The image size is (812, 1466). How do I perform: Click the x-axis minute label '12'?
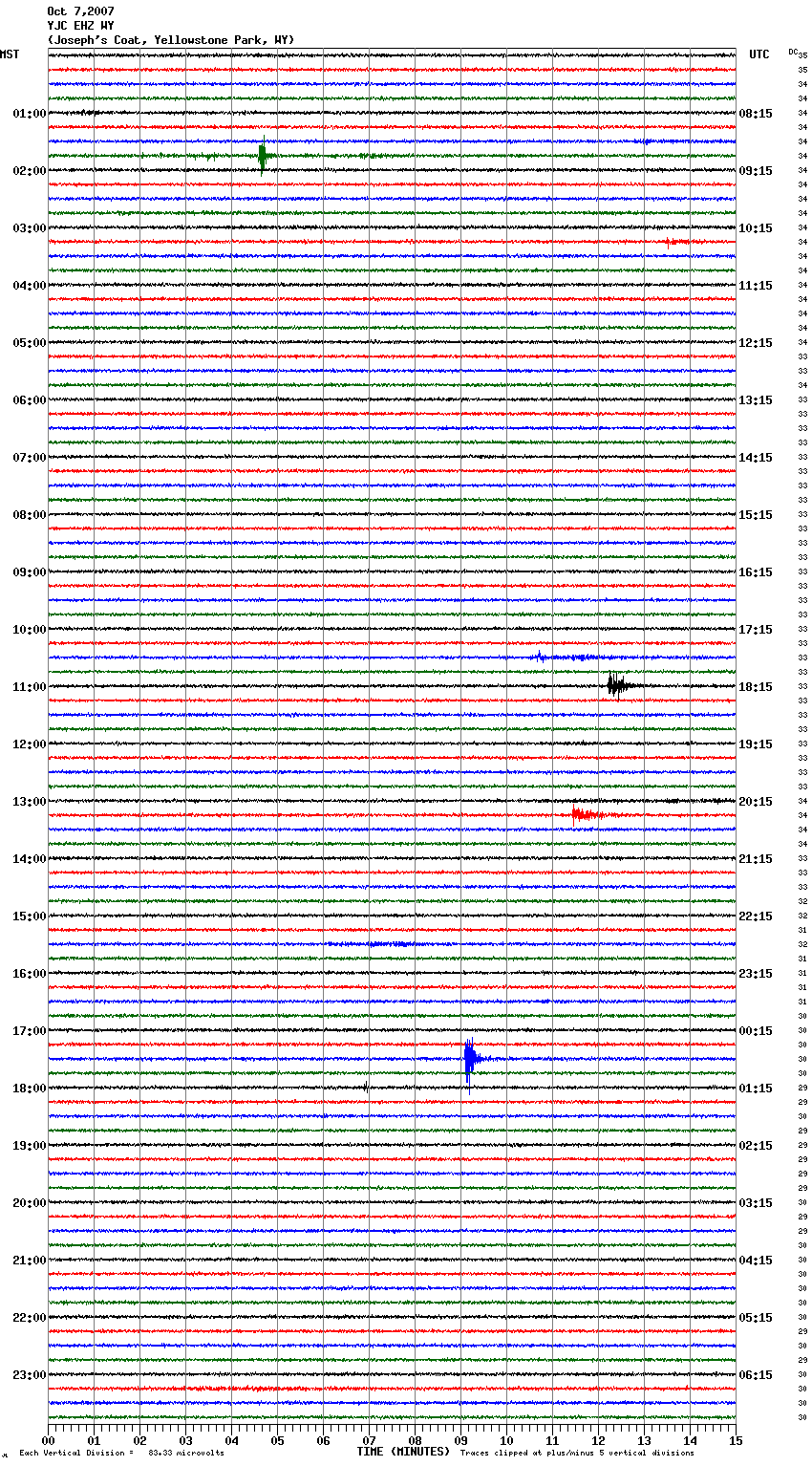pos(598,1440)
